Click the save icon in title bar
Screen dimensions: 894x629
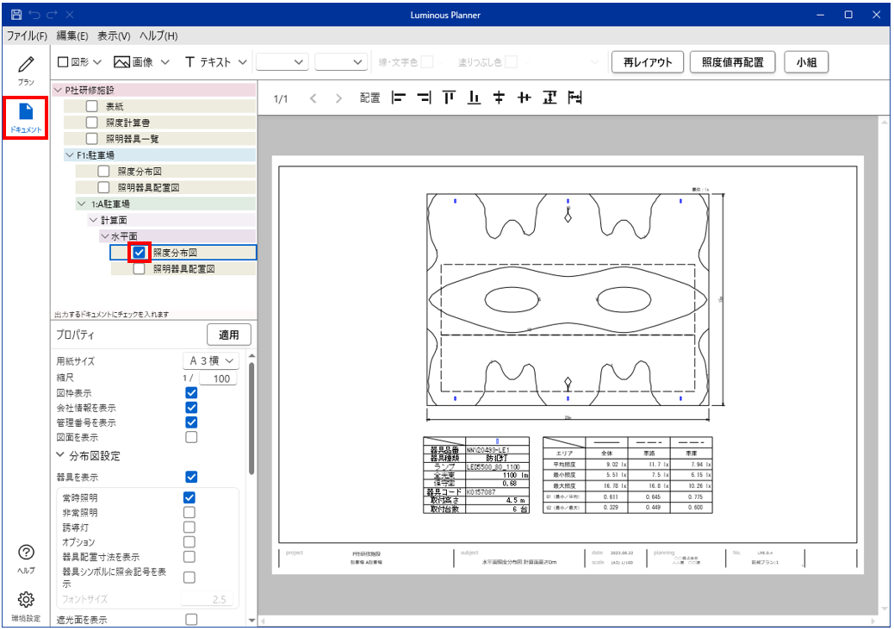click(x=15, y=15)
